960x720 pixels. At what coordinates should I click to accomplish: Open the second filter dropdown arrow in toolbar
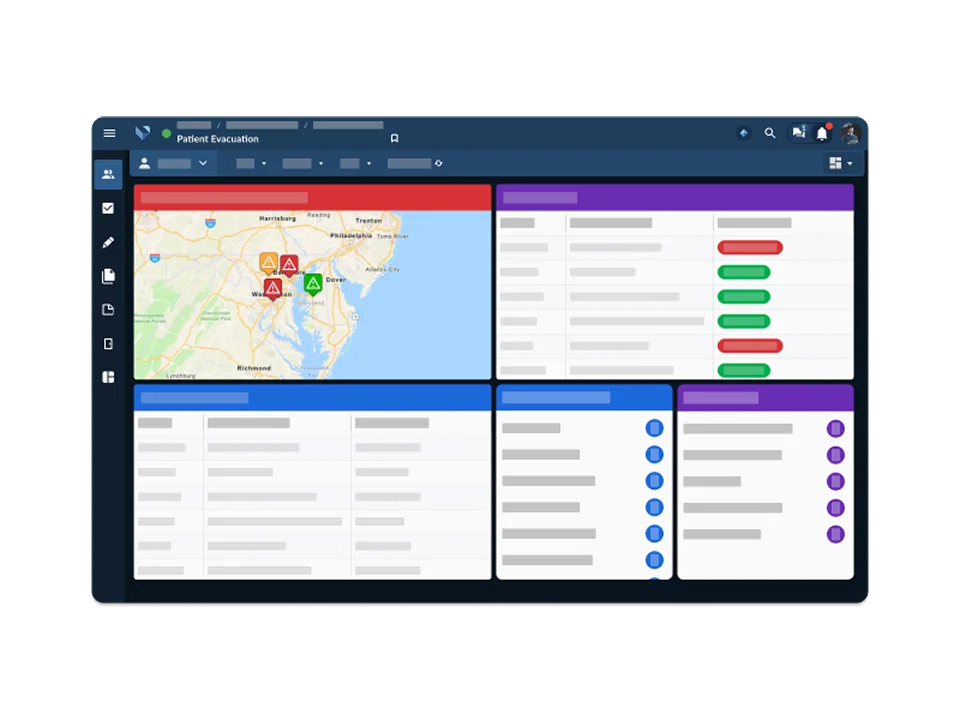point(321,163)
